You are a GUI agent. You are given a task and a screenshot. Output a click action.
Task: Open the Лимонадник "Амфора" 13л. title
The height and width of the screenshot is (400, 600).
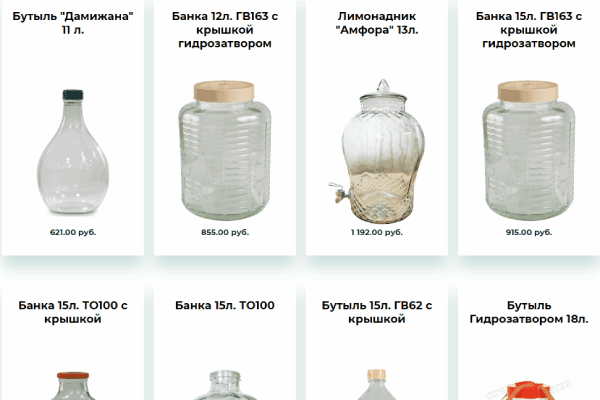tap(377, 23)
